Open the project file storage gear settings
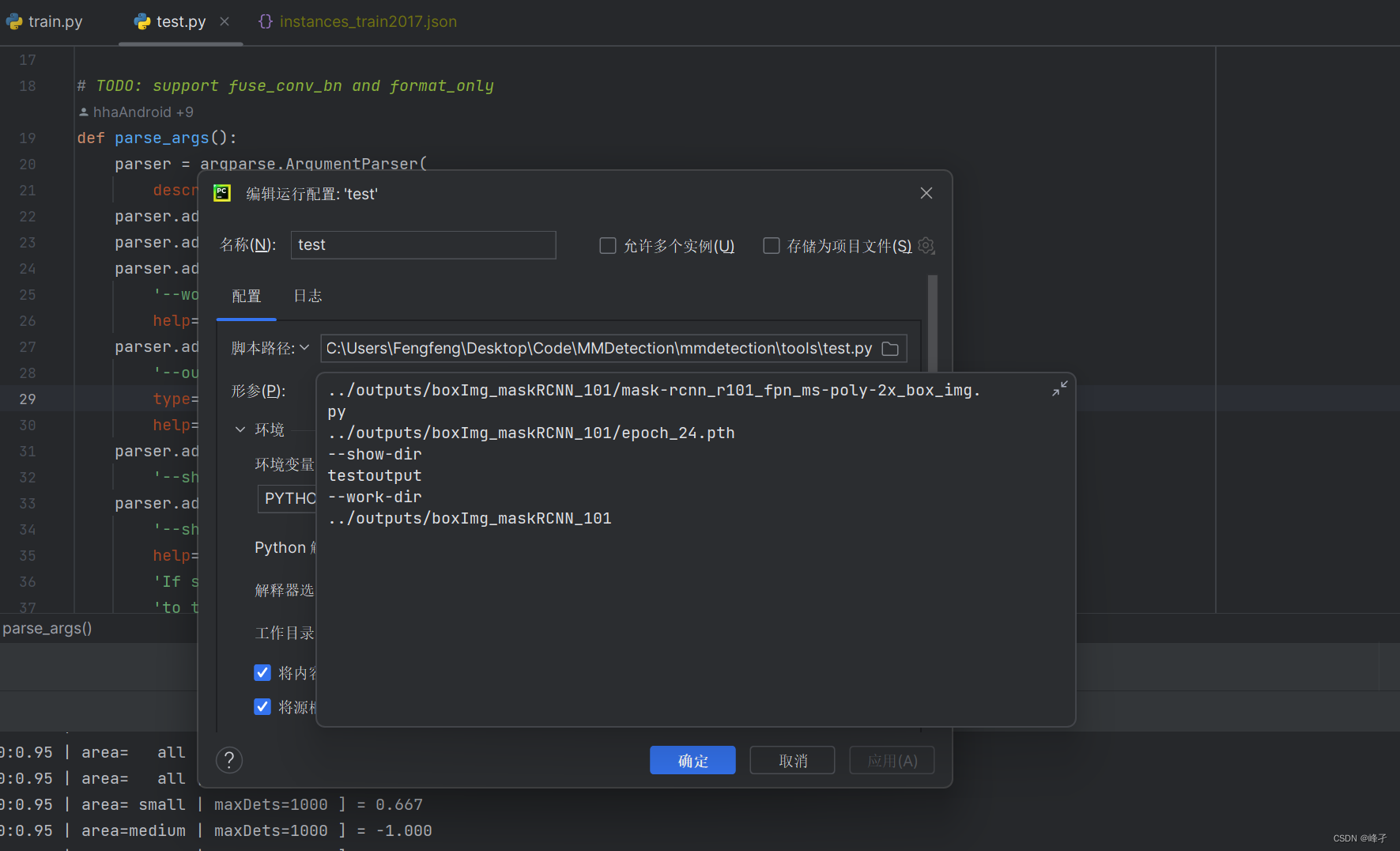This screenshot has width=1400, height=851. pyautogui.click(x=926, y=246)
